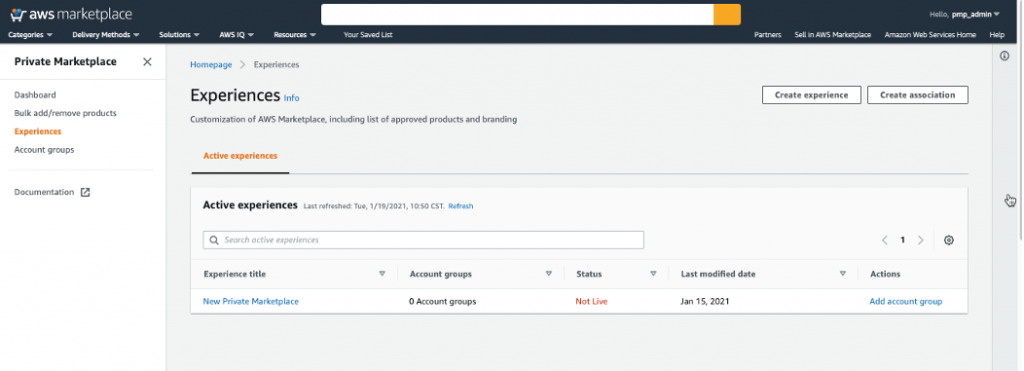1024x371 pixels.
Task: Expand the Categories dropdown
Action: pyautogui.click(x=30, y=35)
